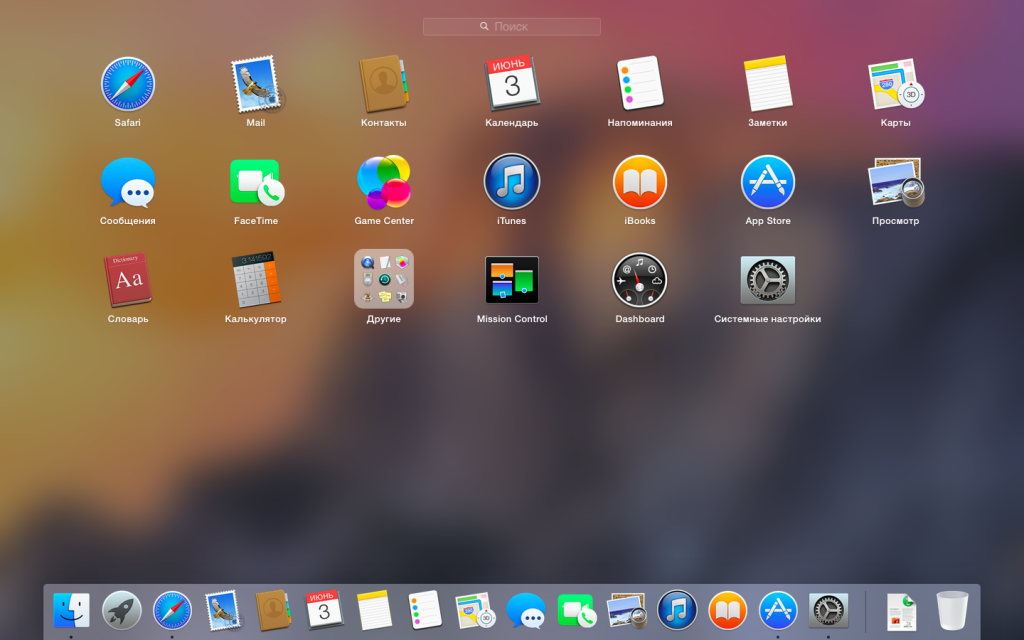This screenshot has height=640, width=1024.
Task: Launch Mail from the Launchpad grid
Action: point(256,84)
